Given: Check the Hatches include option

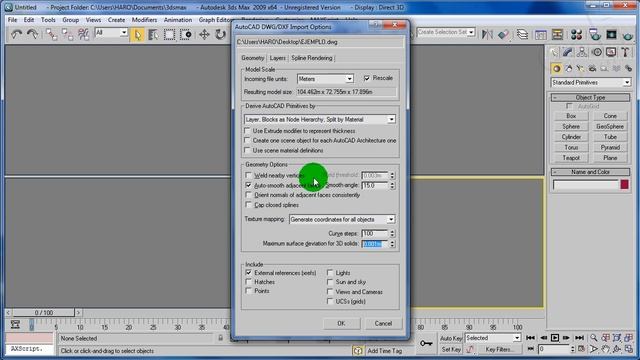Looking at the screenshot, I should (248, 282).
